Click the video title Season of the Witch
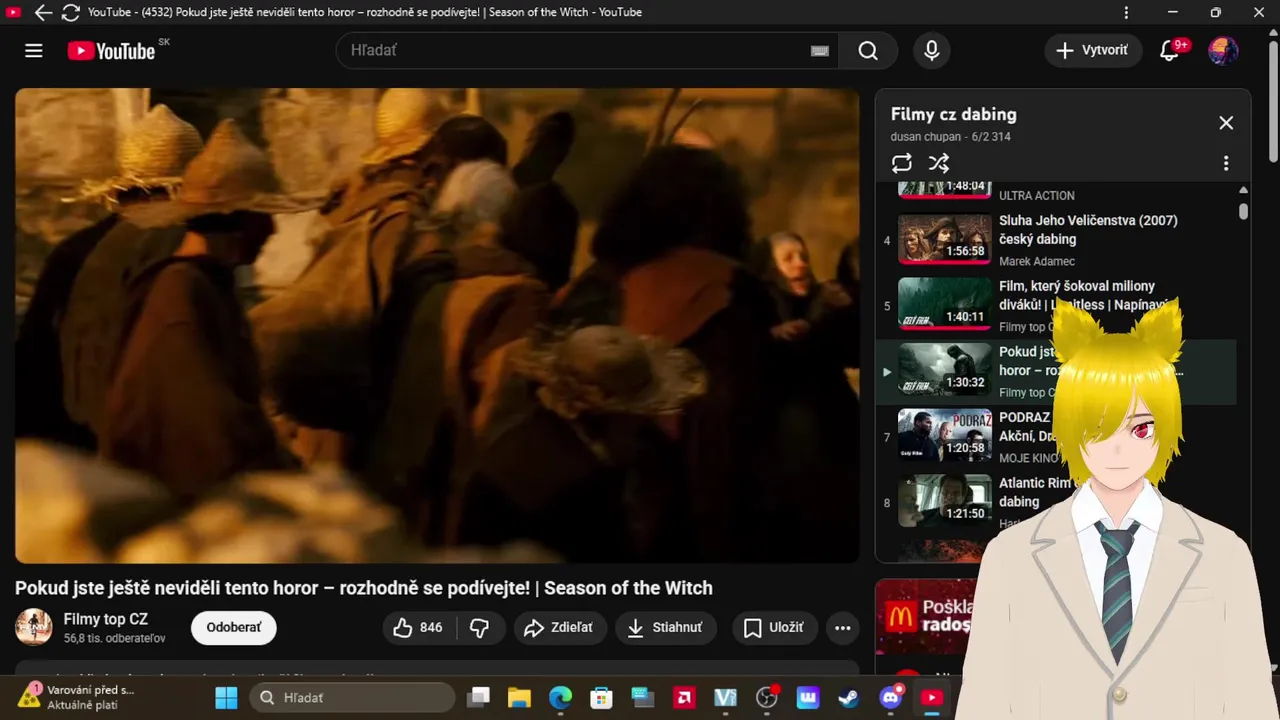 point(364,588)
